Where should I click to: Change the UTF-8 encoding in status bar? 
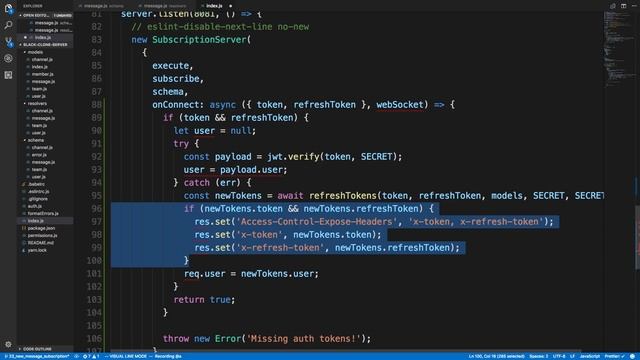click(x=559, y=356)
